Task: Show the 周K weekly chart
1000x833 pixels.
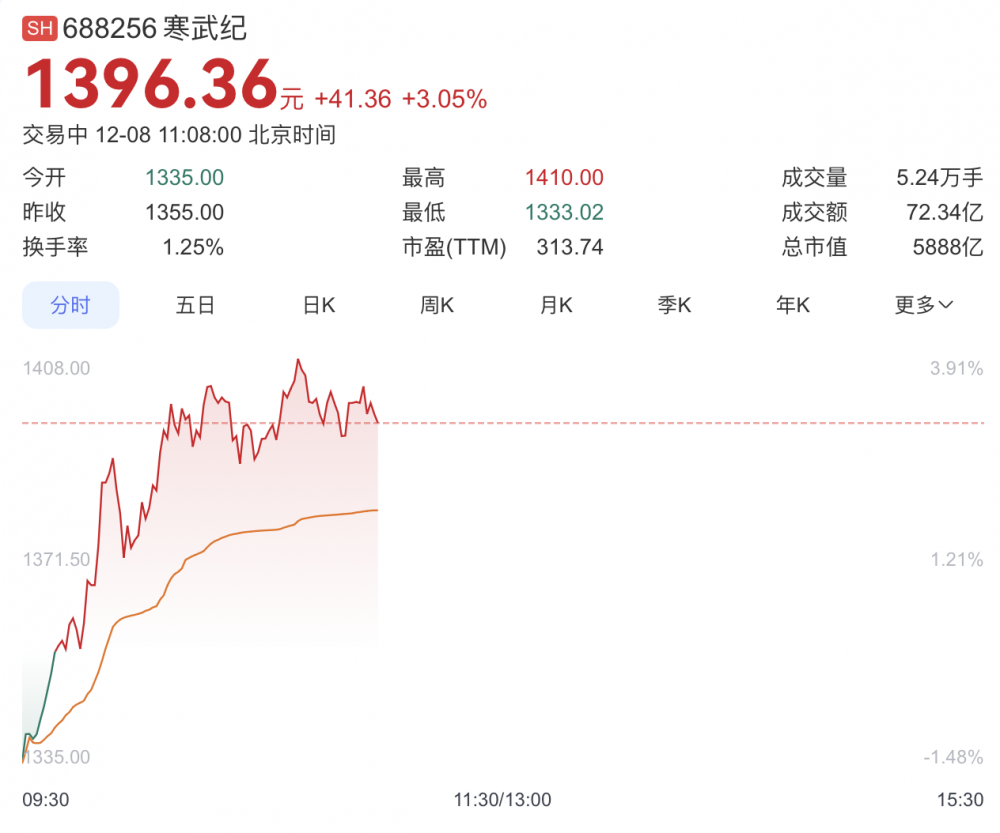Action: (437, 305)
